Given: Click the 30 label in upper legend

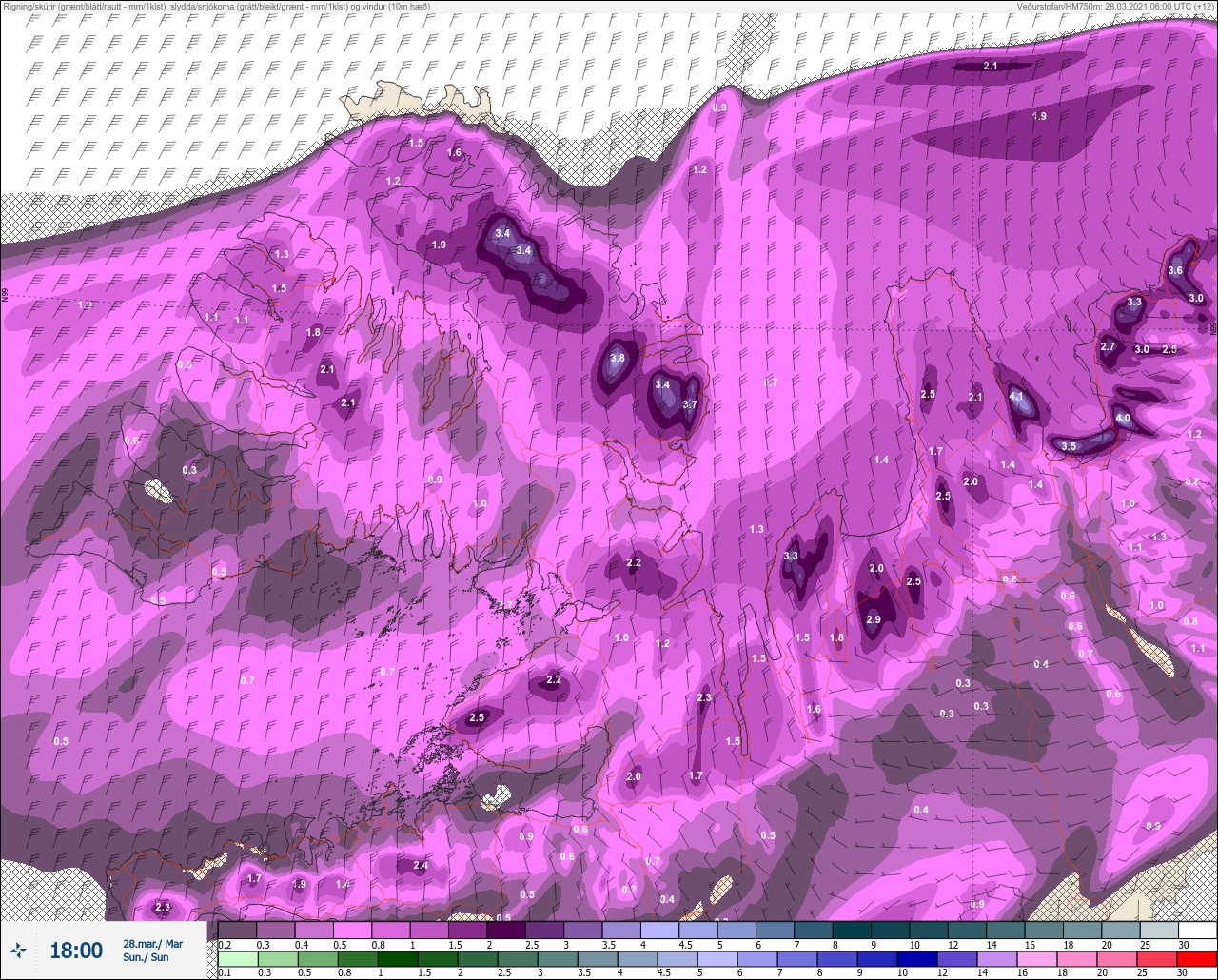Looking at the screenshot, I should (x=1182, y=944).
